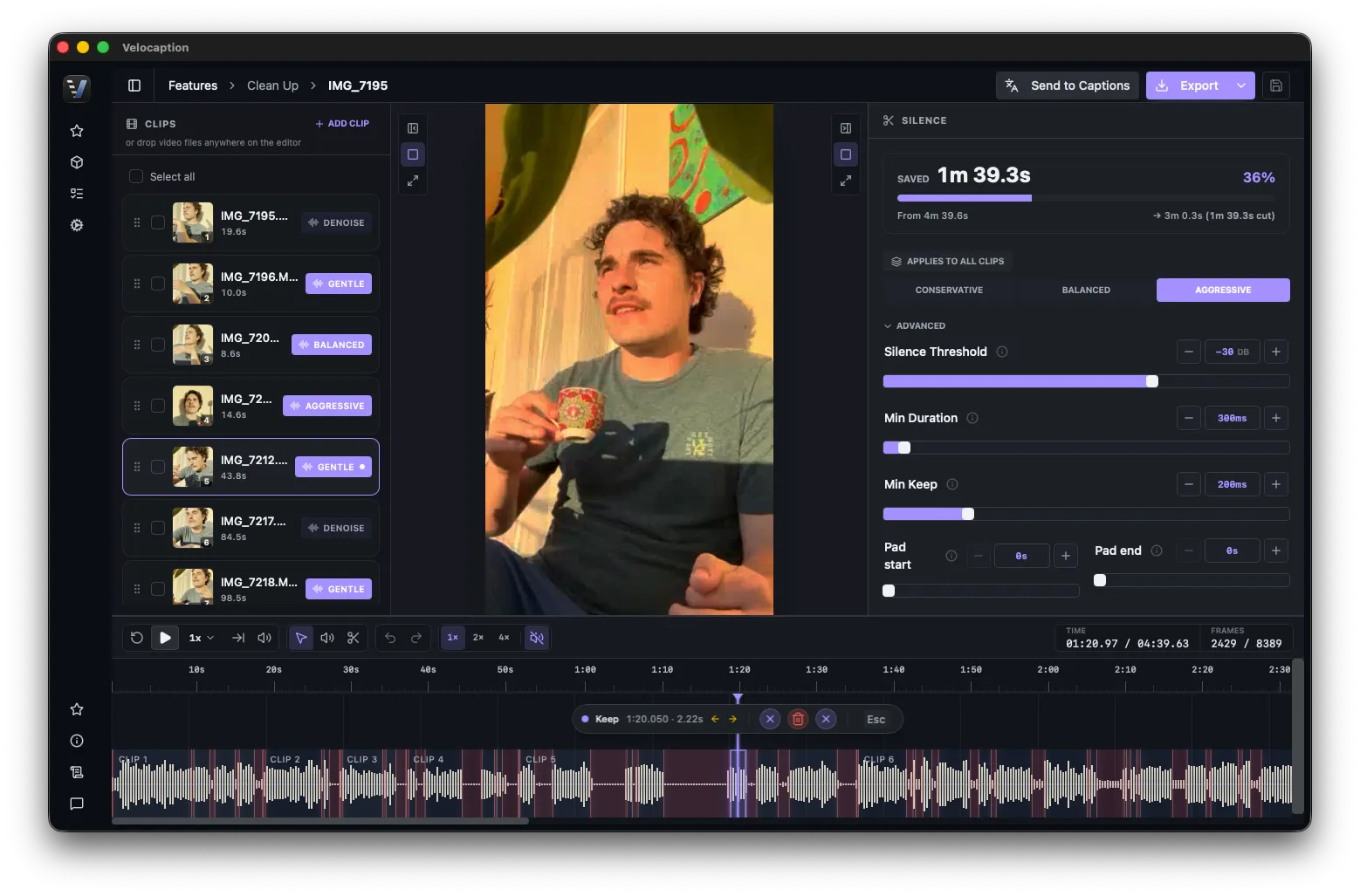Image resolution: width=1360 pixels, height=896 pixels.
Task: Open the checklist icon in the sidebar
Action: [x=77, y=194]
